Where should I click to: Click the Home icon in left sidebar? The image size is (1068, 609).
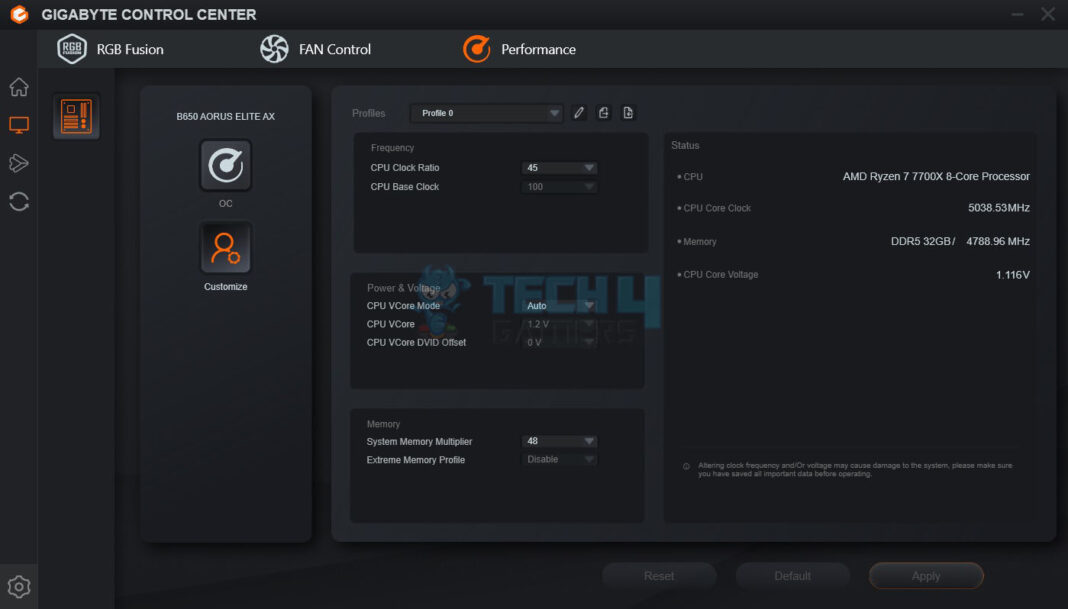click(x=19, y=87)
